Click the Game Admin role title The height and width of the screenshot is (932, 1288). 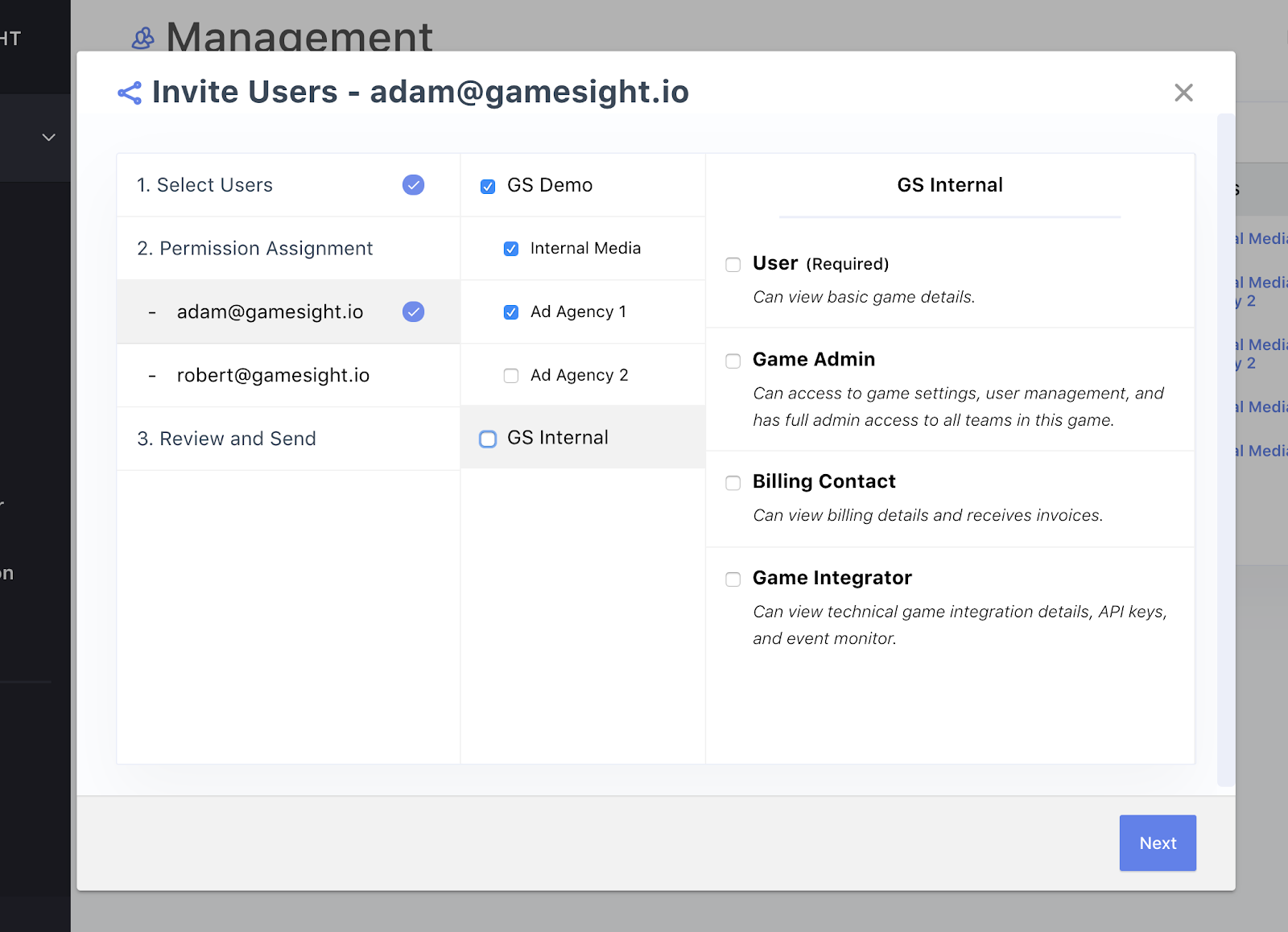point(814,359)
